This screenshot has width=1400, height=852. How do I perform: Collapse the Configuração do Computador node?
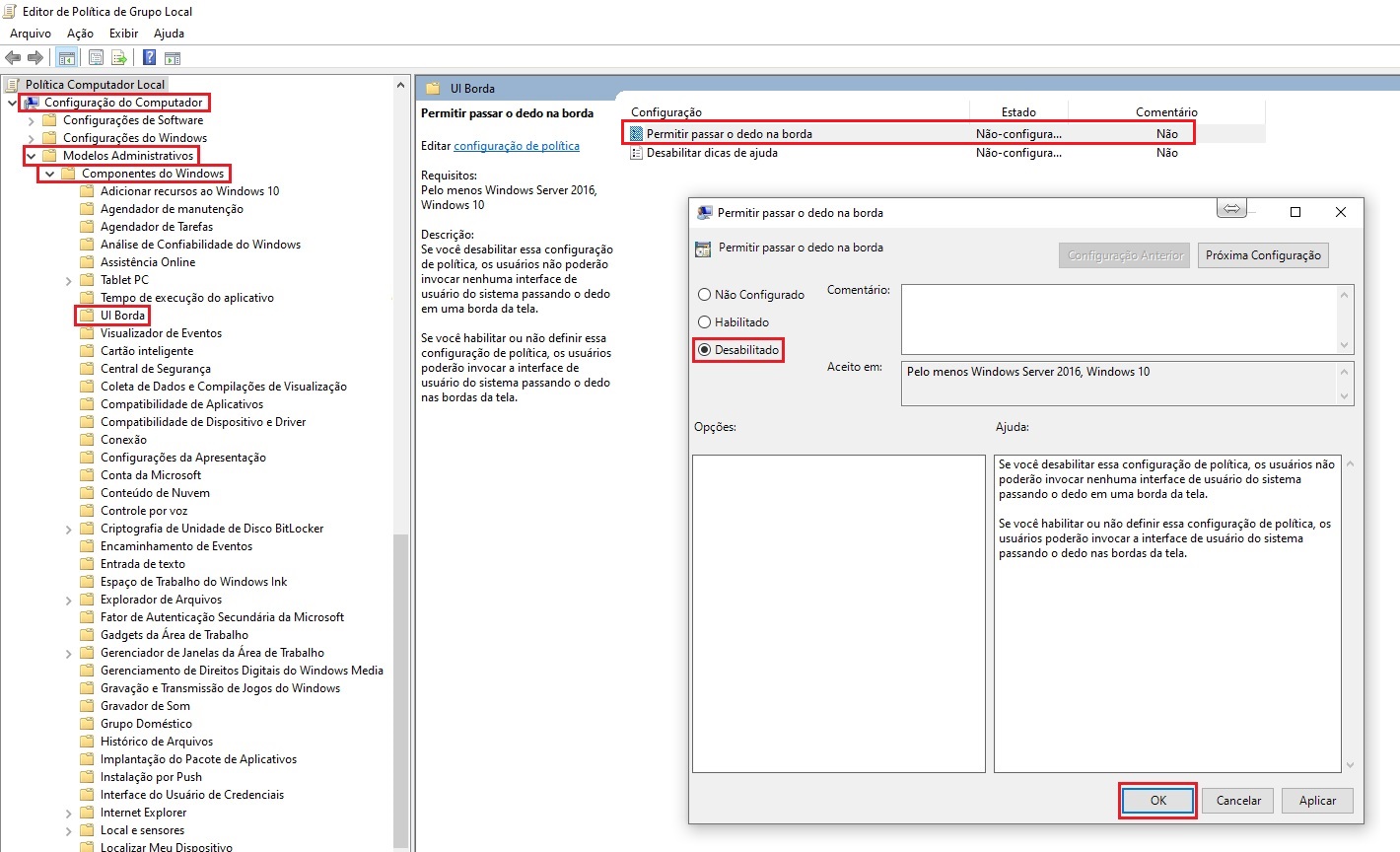point(12,103)
